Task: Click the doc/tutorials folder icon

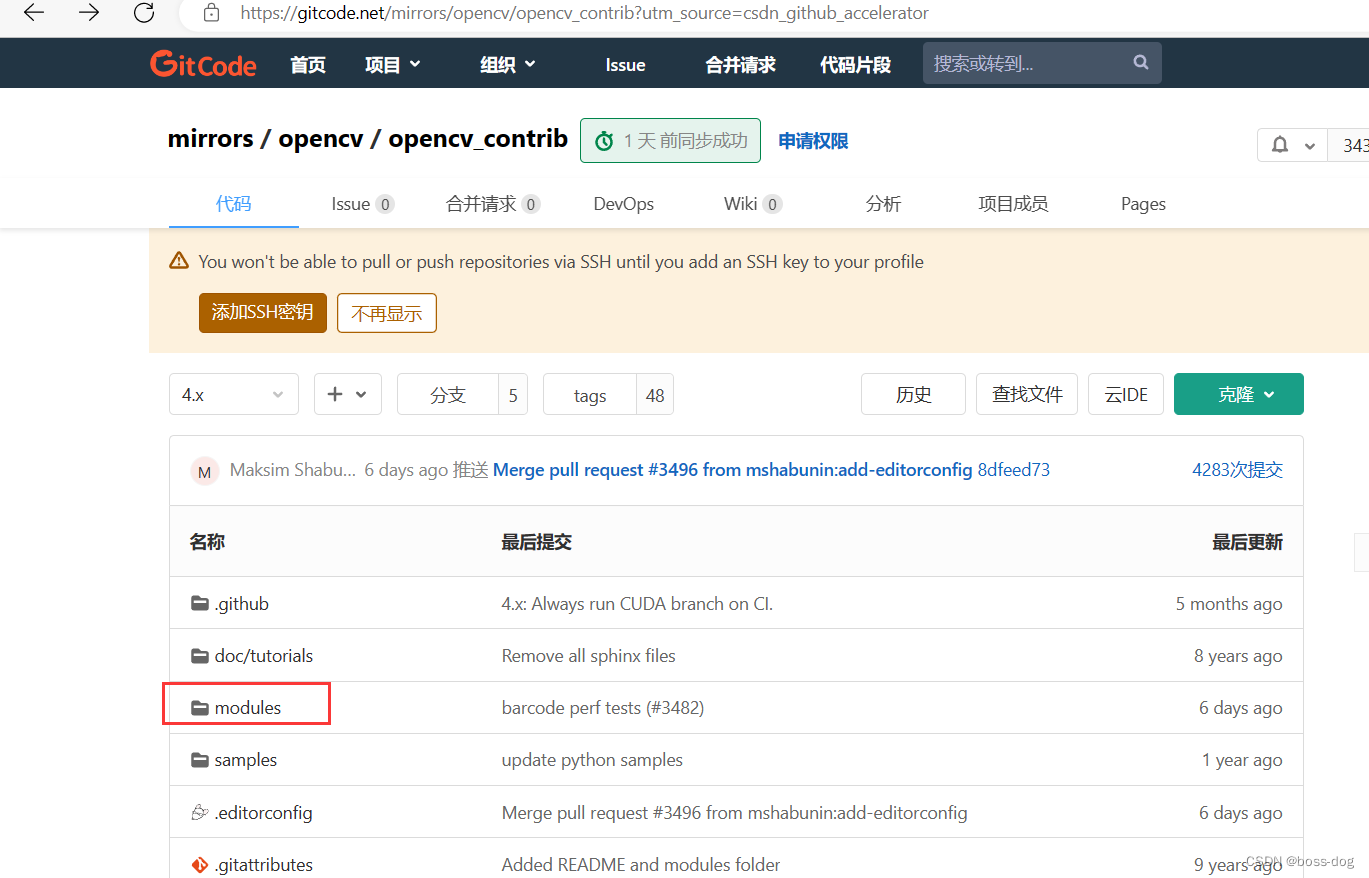Action: (199, 656)
